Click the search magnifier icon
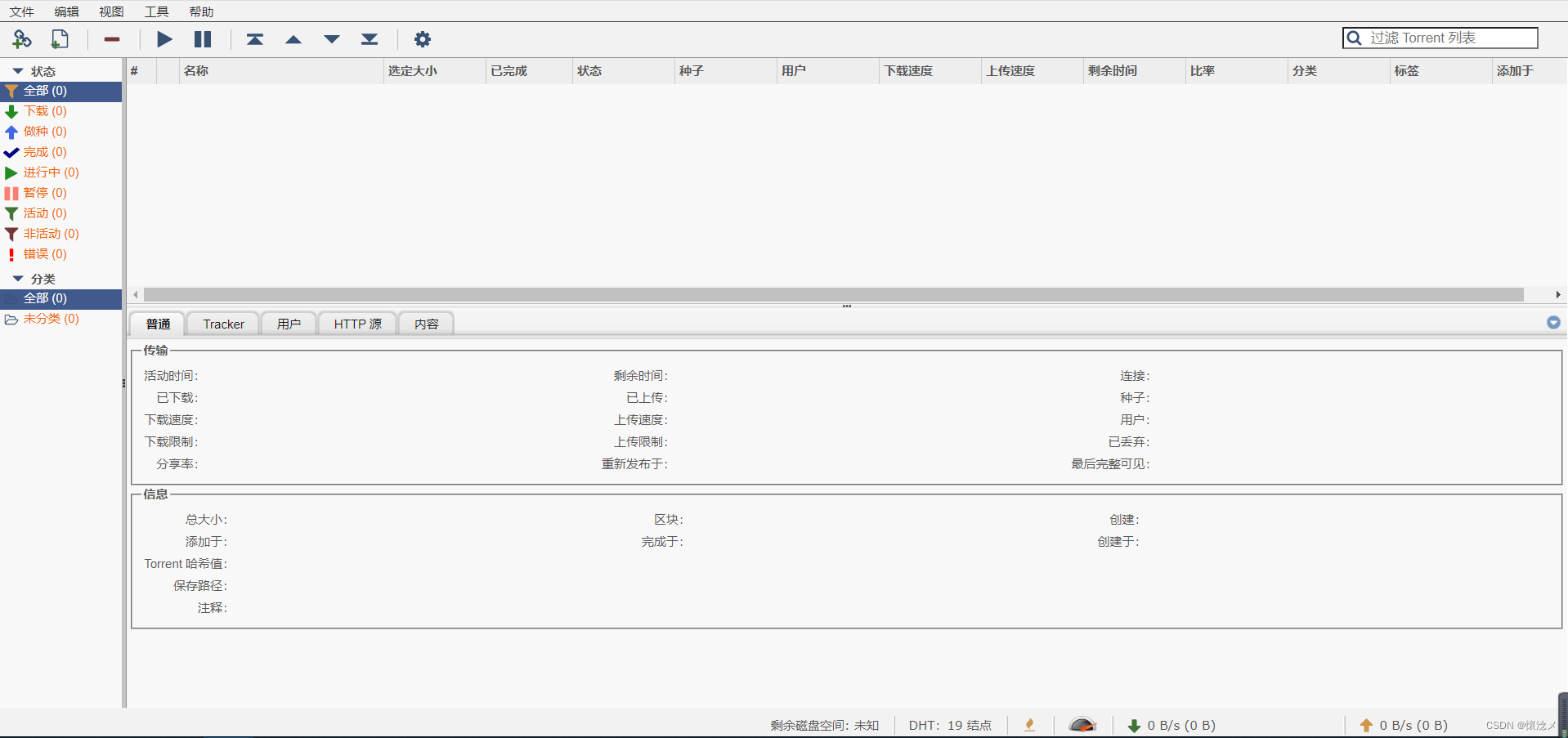The width and height of the screenshot is (1568, 738). [1354, 38]
